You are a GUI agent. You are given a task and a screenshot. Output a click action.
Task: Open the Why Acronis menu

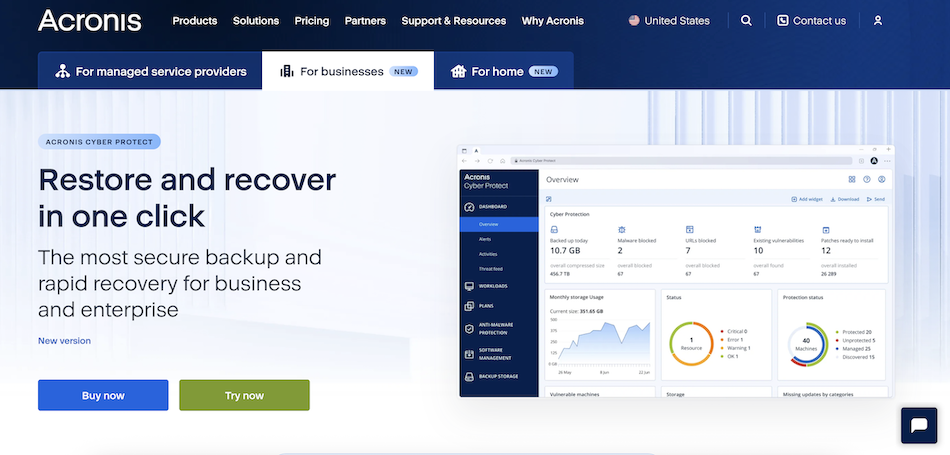click(553, 21)
